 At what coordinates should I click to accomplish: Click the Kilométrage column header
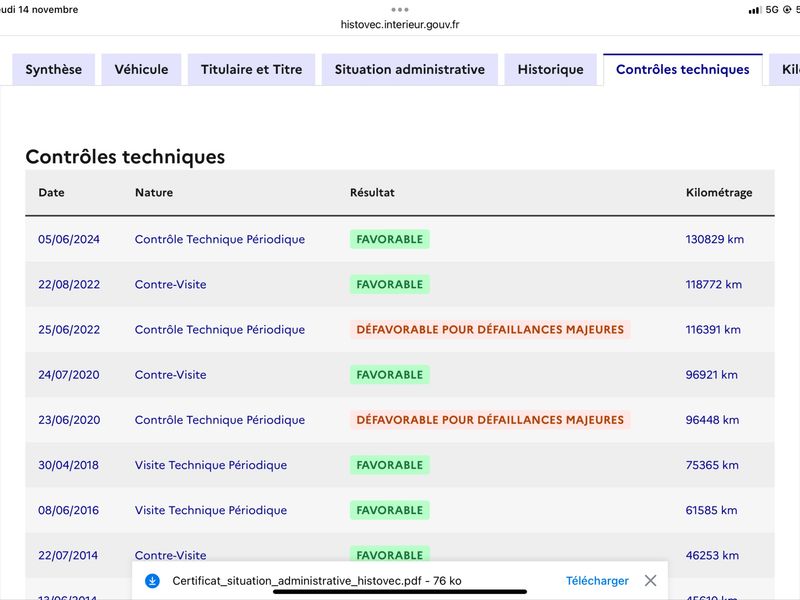pos(719,192)
